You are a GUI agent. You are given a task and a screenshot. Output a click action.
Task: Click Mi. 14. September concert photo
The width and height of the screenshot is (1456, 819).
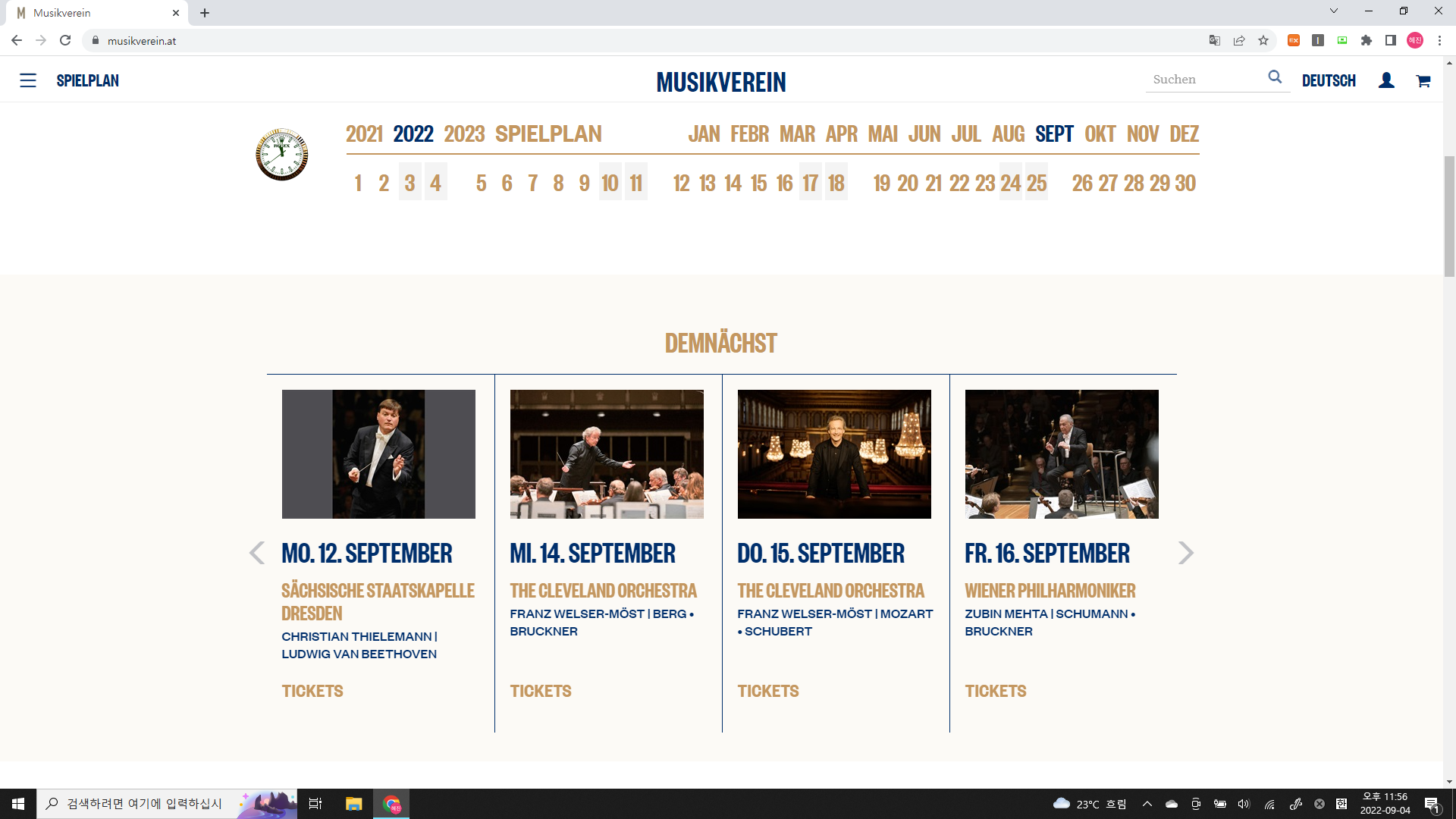coord(607,454)
